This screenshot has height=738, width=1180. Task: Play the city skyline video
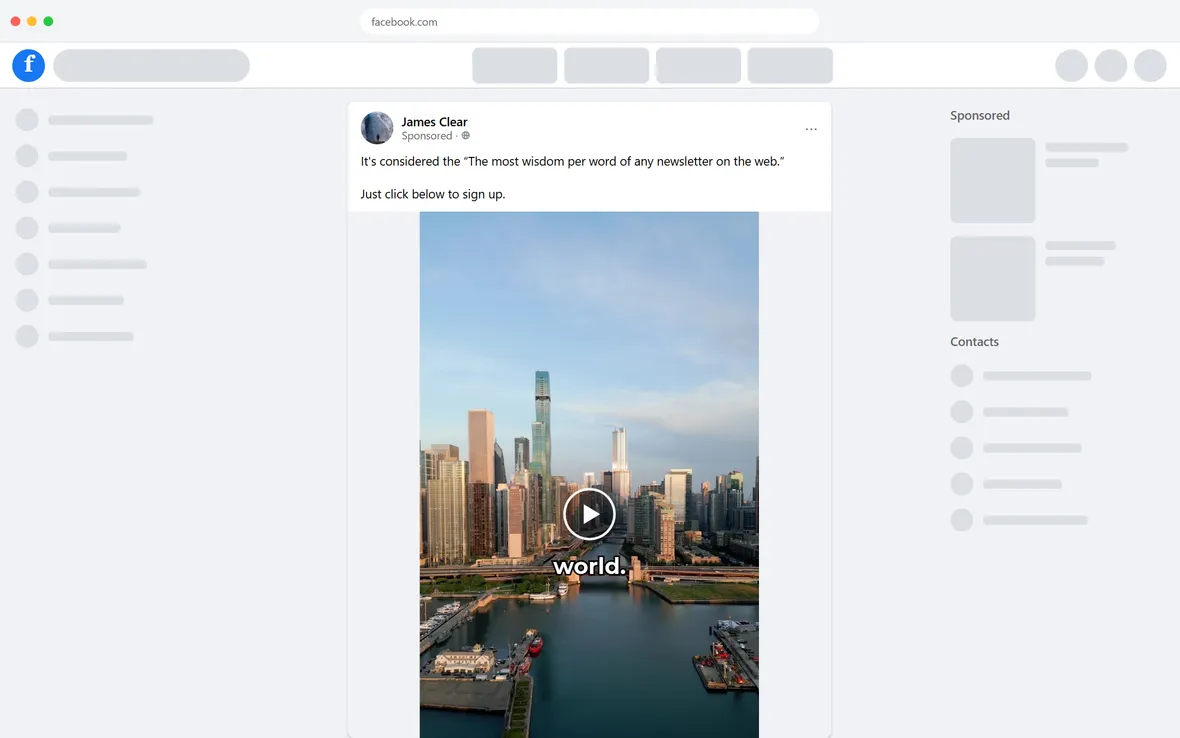[589, 514]
